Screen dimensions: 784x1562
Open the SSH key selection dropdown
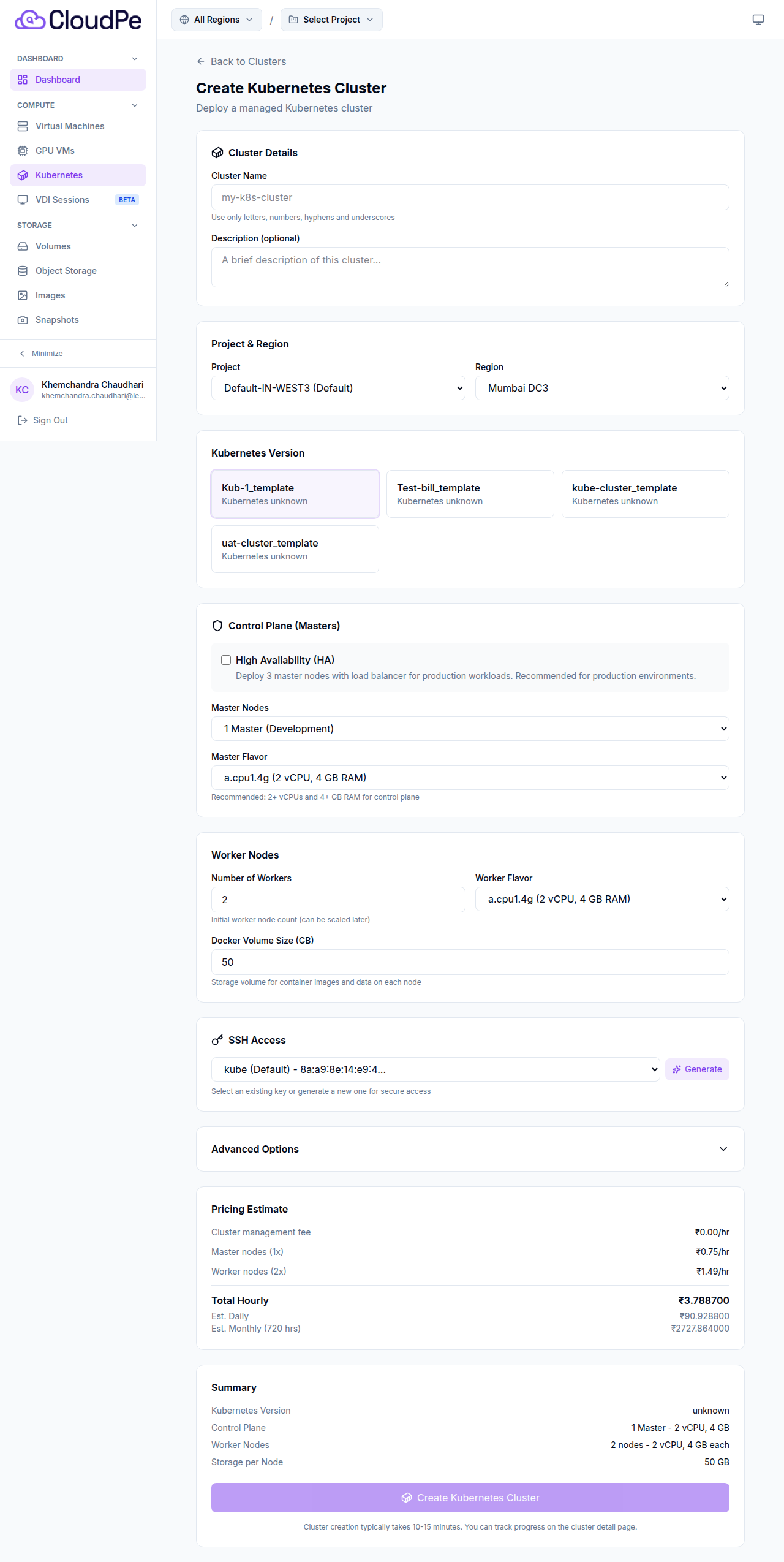pyautogui.click(x=435, y=1069)
